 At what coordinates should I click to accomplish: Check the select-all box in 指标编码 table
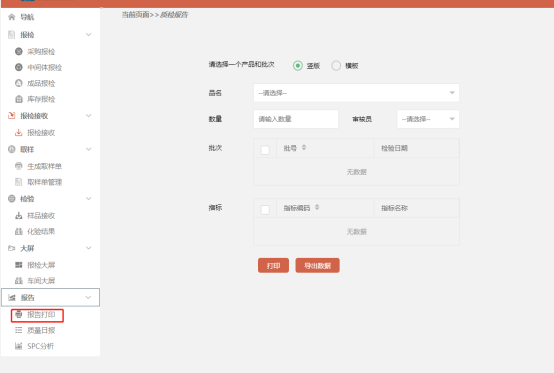[x=265, y=210]
